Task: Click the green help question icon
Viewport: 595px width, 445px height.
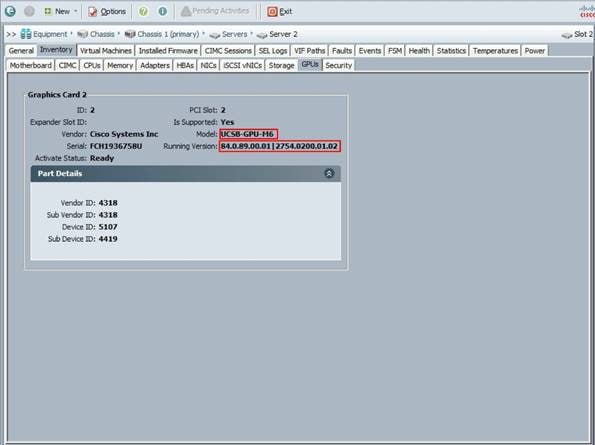Action: (x=143, y=11)
